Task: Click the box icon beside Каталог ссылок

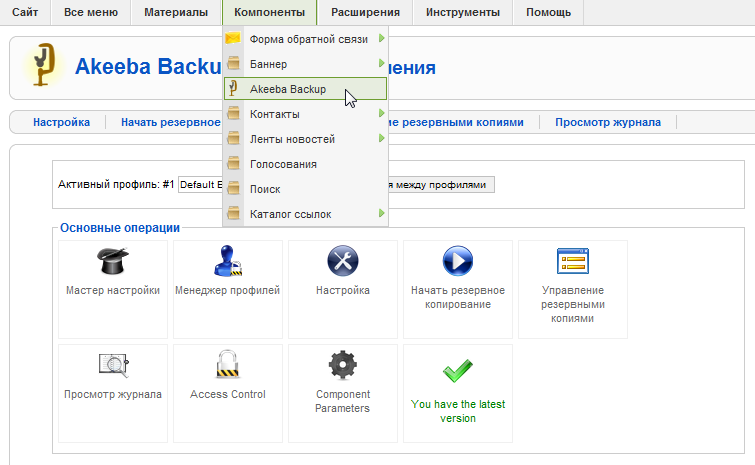Action: (234, 213)
